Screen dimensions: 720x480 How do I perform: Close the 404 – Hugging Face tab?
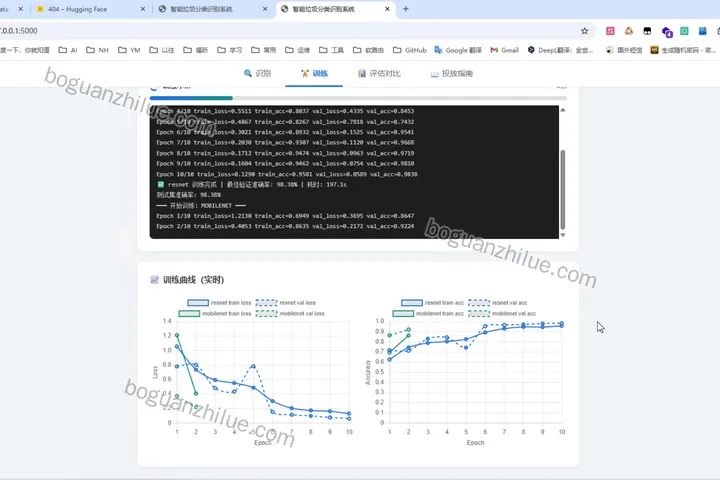(142, 9)
